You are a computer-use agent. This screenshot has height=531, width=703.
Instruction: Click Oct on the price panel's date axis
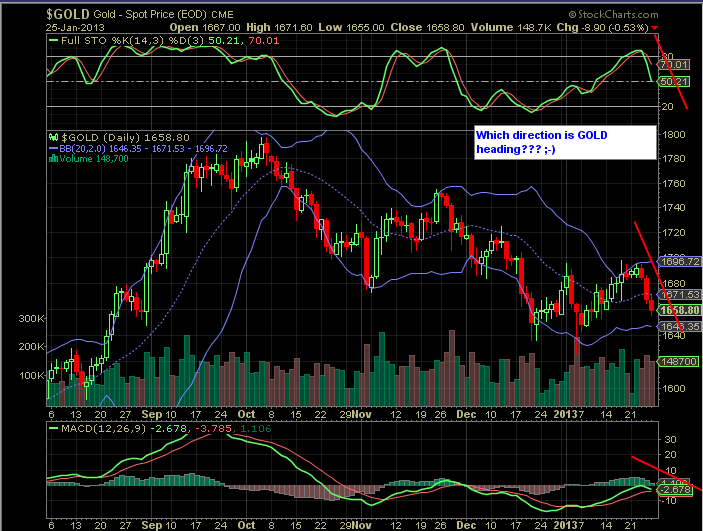click(x=247, y=414)
